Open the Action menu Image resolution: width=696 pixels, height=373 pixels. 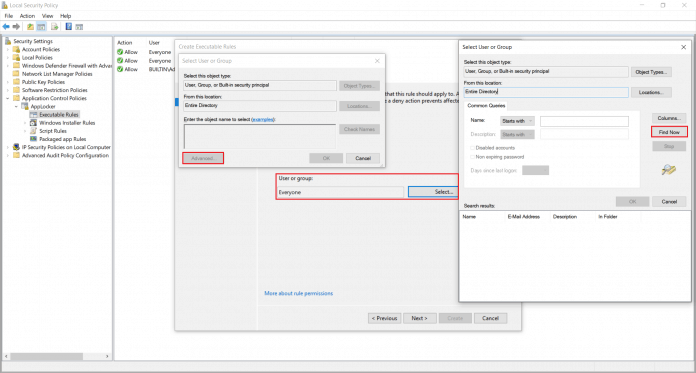(x=27, y=16)
